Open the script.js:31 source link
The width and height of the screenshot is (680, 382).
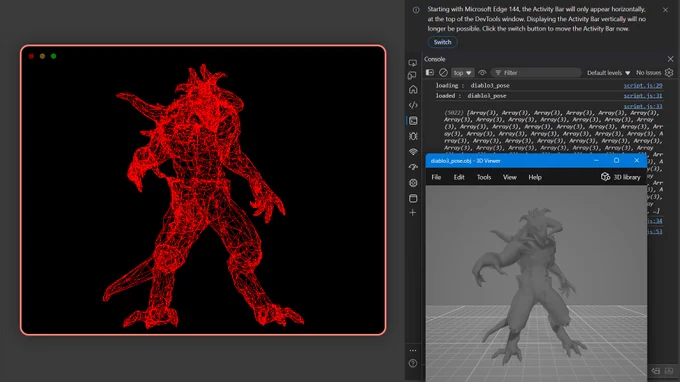click(643, 96)
